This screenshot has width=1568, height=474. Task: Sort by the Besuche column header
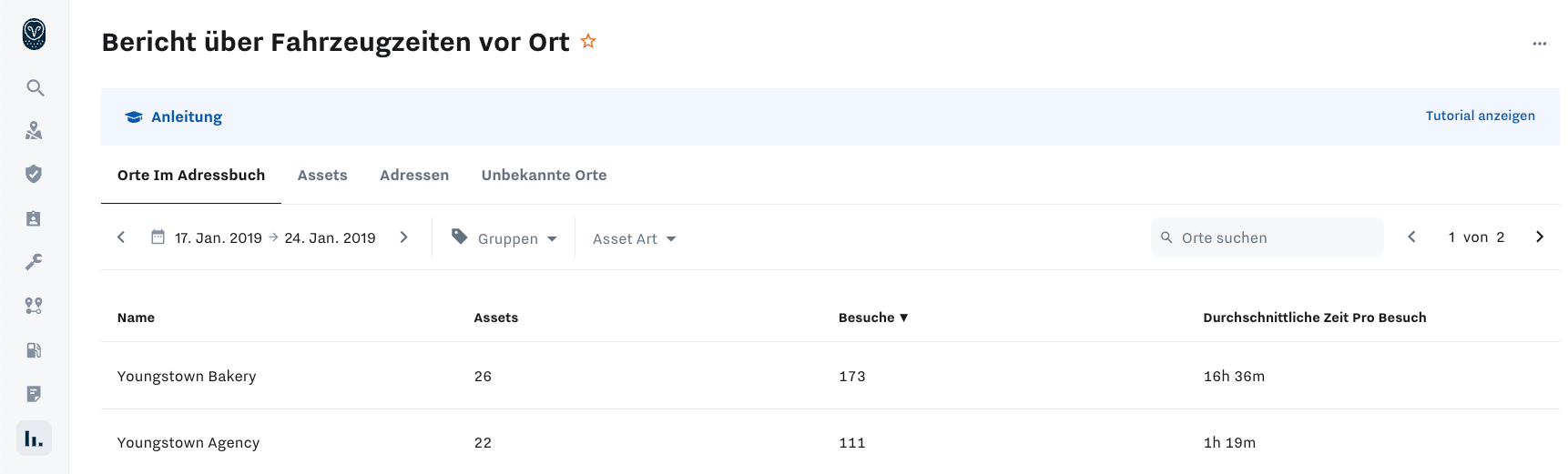point(873,318)
